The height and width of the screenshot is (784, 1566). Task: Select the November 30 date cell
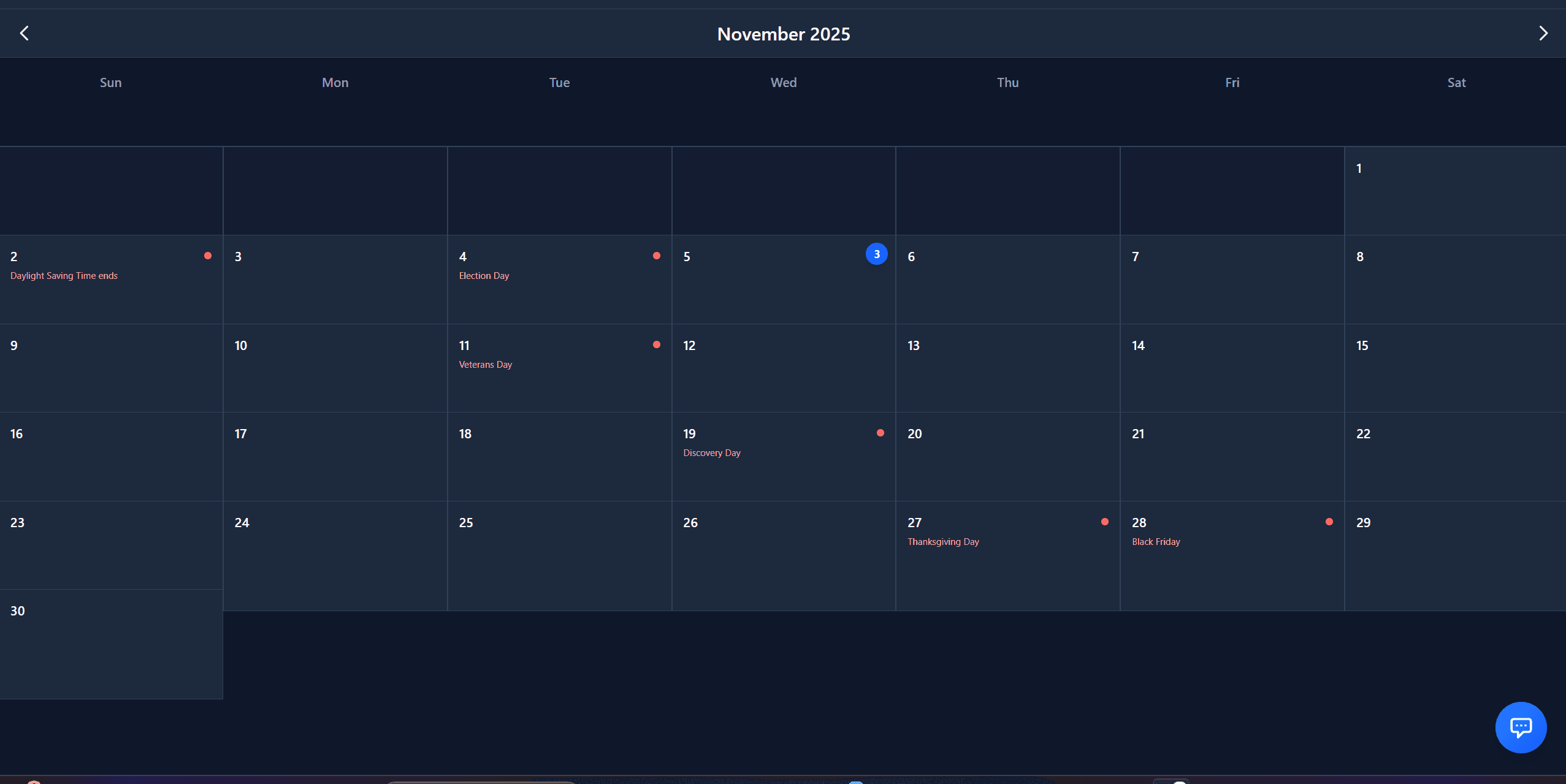[x=110, y=644]
